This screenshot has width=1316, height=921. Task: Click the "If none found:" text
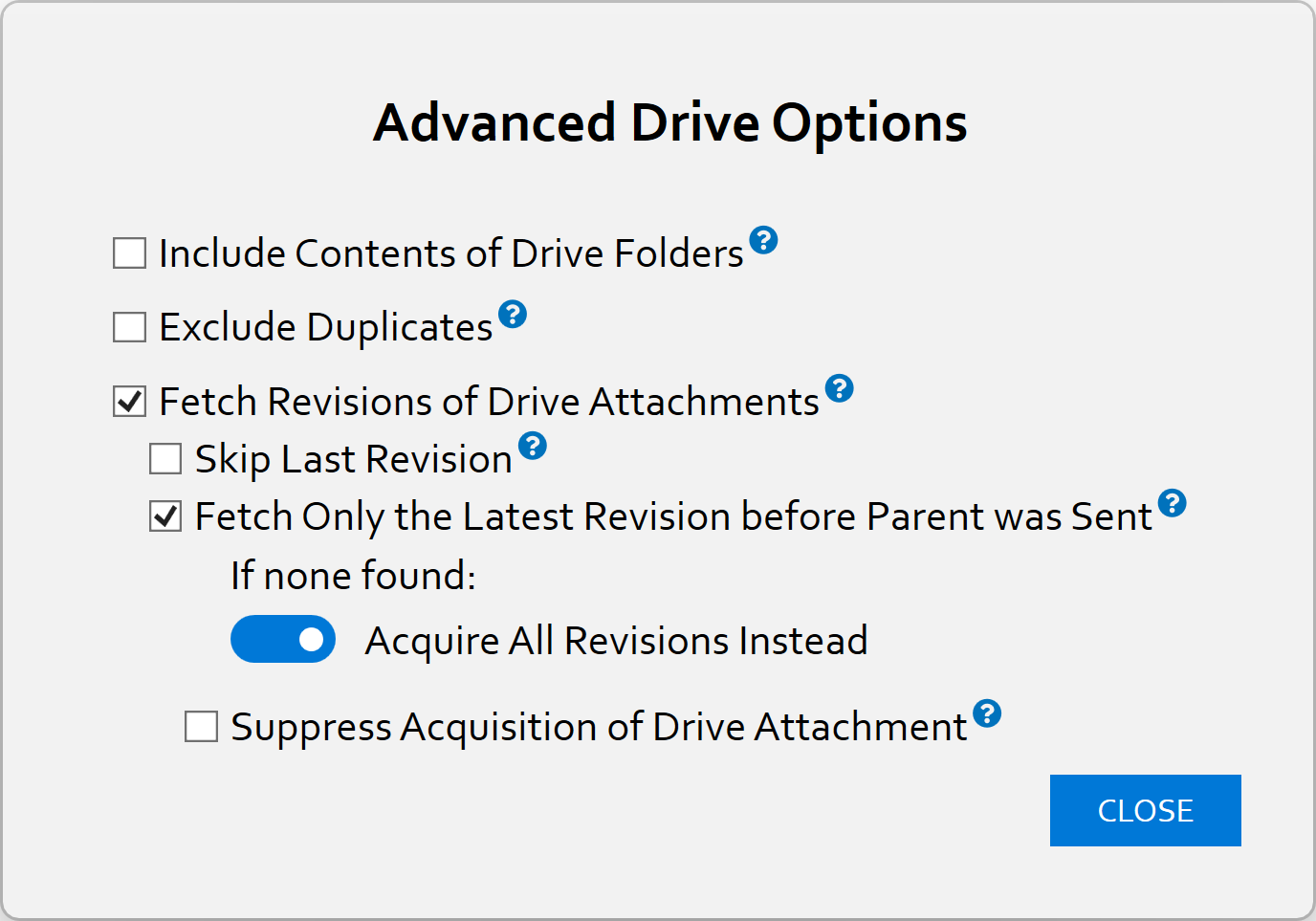pyautogui.click(x=353, y=577)
